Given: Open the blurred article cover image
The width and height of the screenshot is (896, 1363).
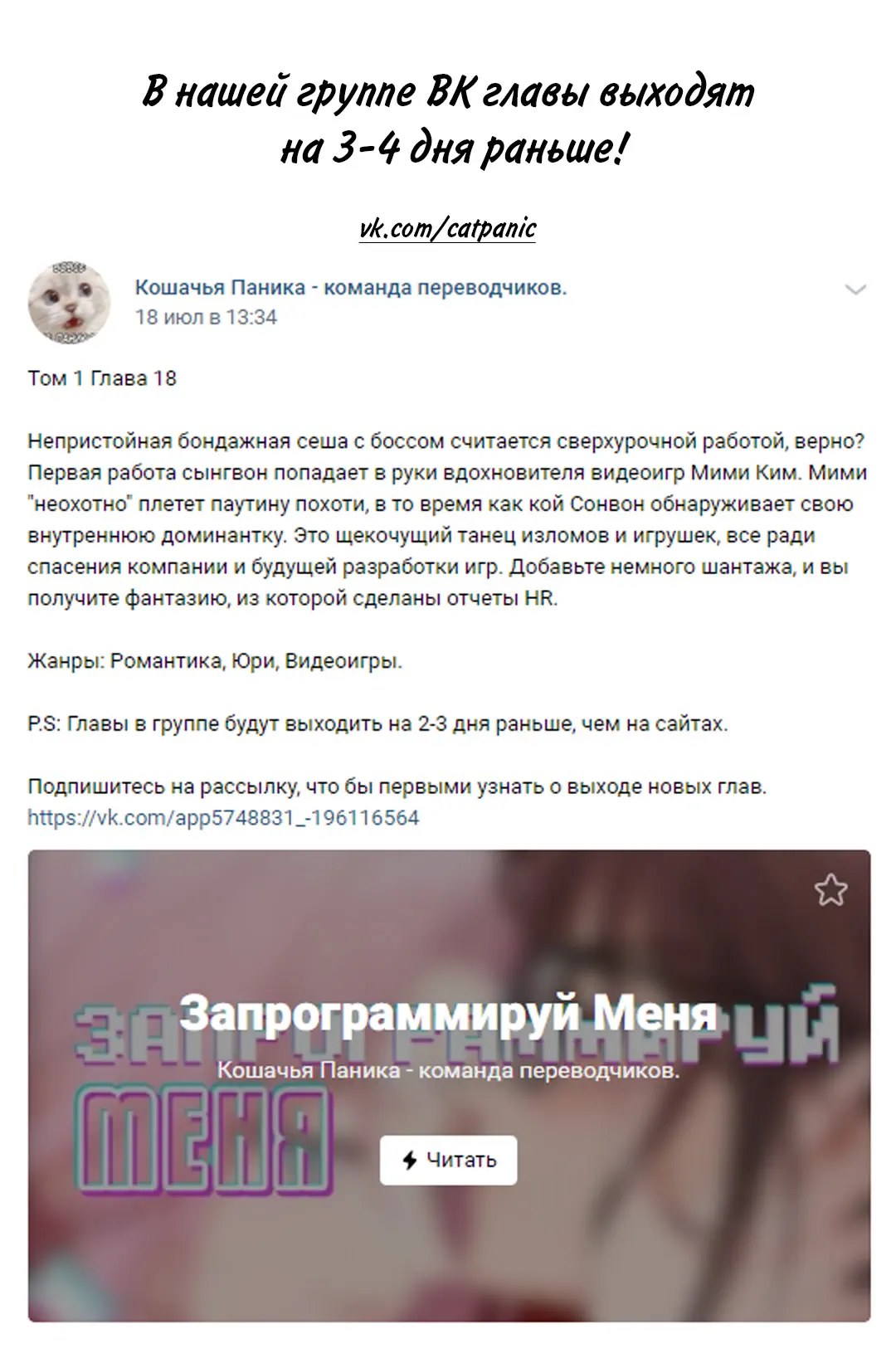Looking at the screenshot, I should click(x=449, y=1085).
